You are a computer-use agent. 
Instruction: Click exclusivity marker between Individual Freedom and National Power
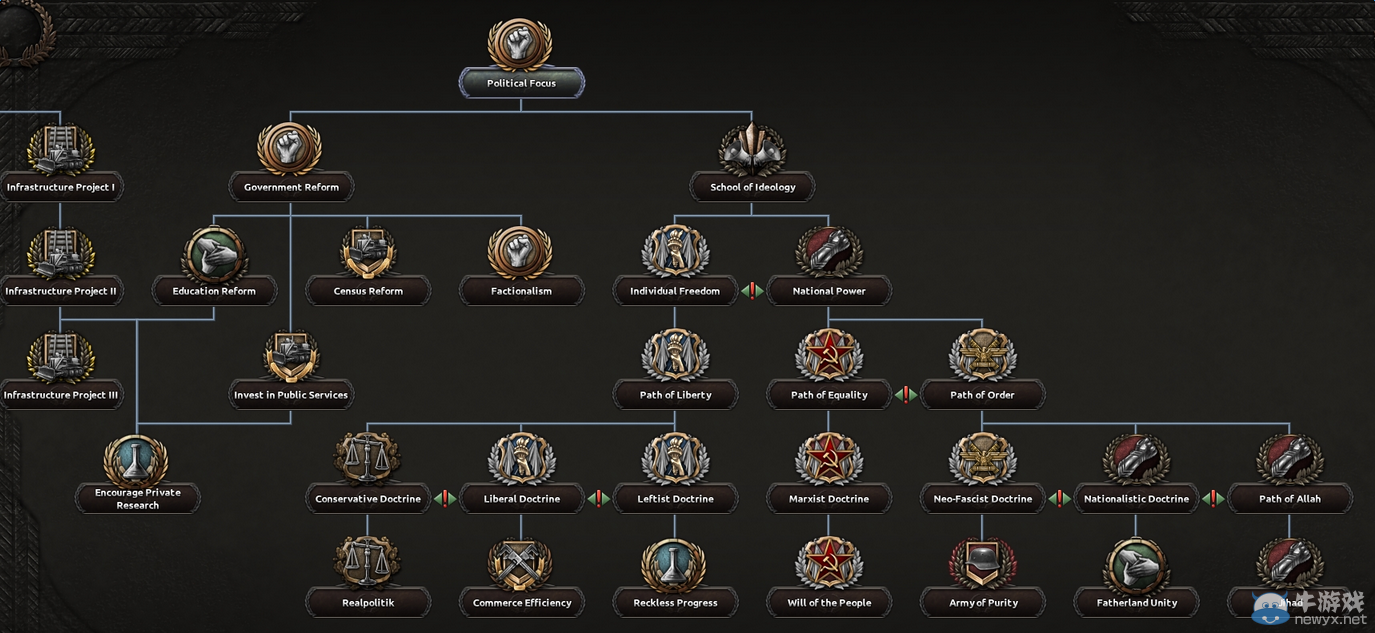752,291
